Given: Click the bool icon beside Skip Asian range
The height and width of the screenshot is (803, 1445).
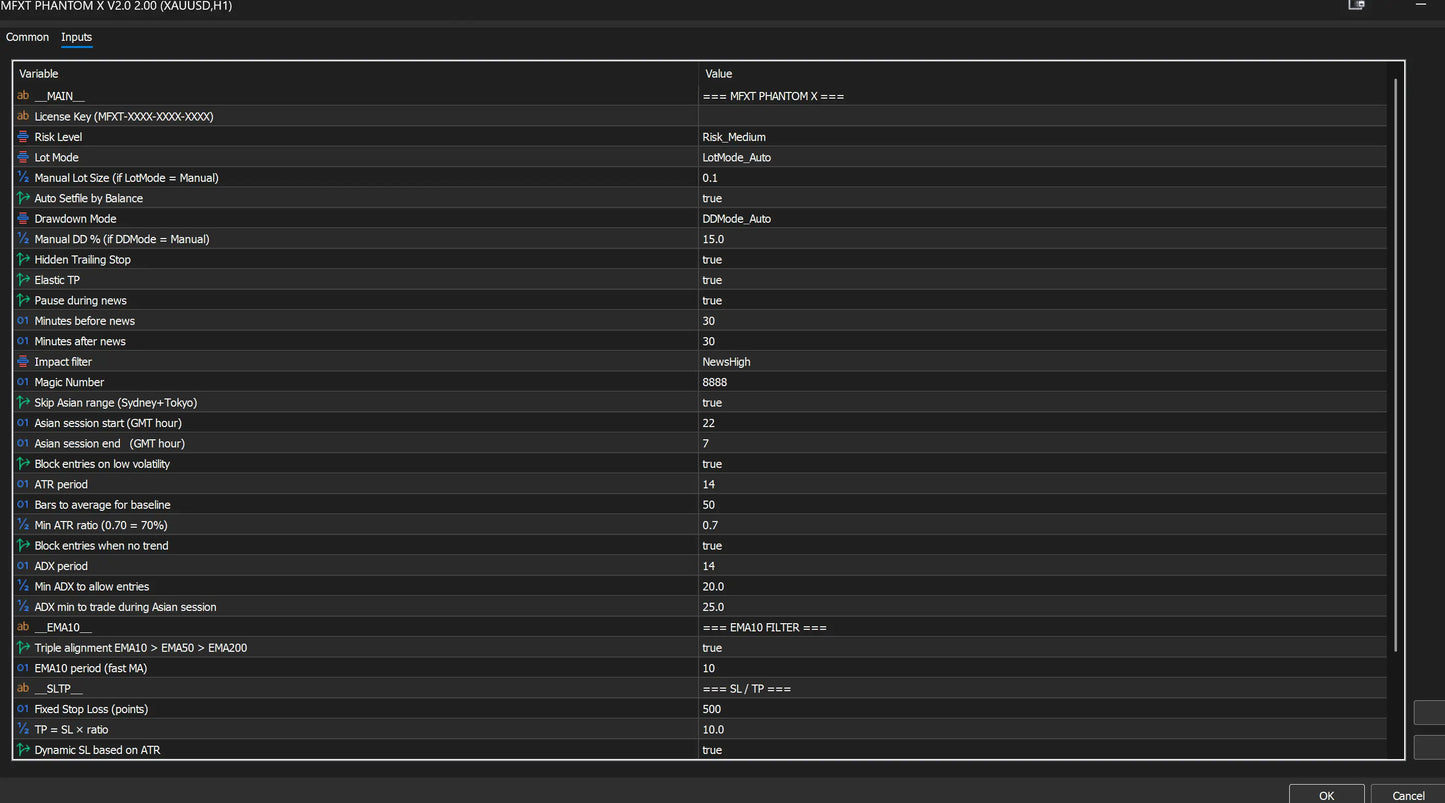Looking at the screenshot, I should (x=23, y=403).
